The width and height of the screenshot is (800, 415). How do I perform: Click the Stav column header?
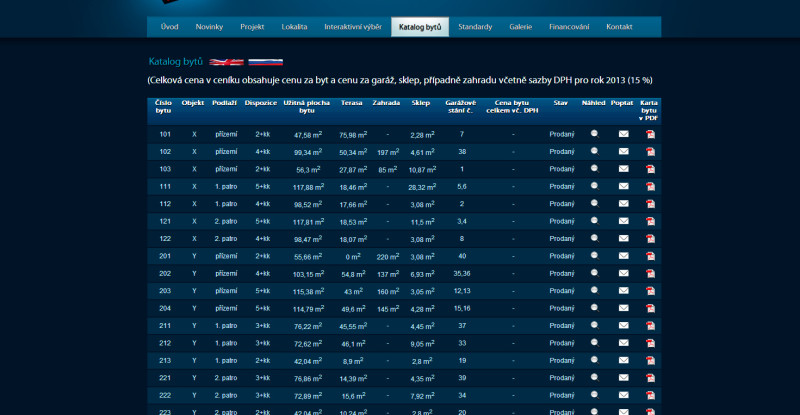point(560,103)
